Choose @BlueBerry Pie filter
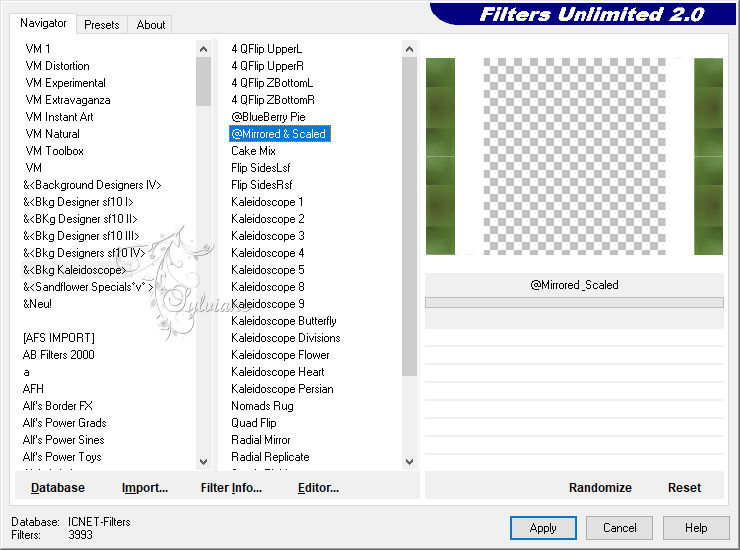The image size is (740, 550). tap(268, 117)
